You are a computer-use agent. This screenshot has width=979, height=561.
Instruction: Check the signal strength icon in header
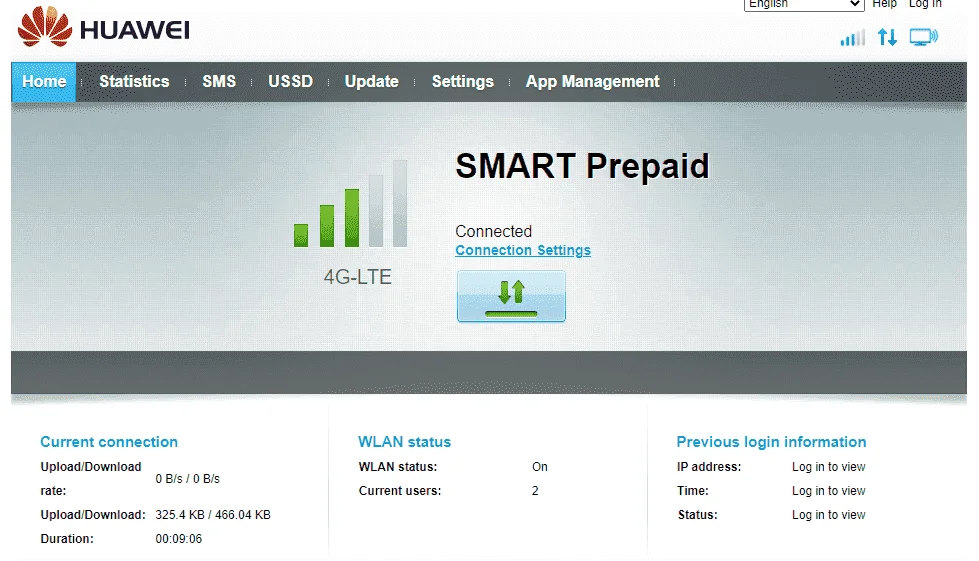pyautogui.click(x=852, y=37)
